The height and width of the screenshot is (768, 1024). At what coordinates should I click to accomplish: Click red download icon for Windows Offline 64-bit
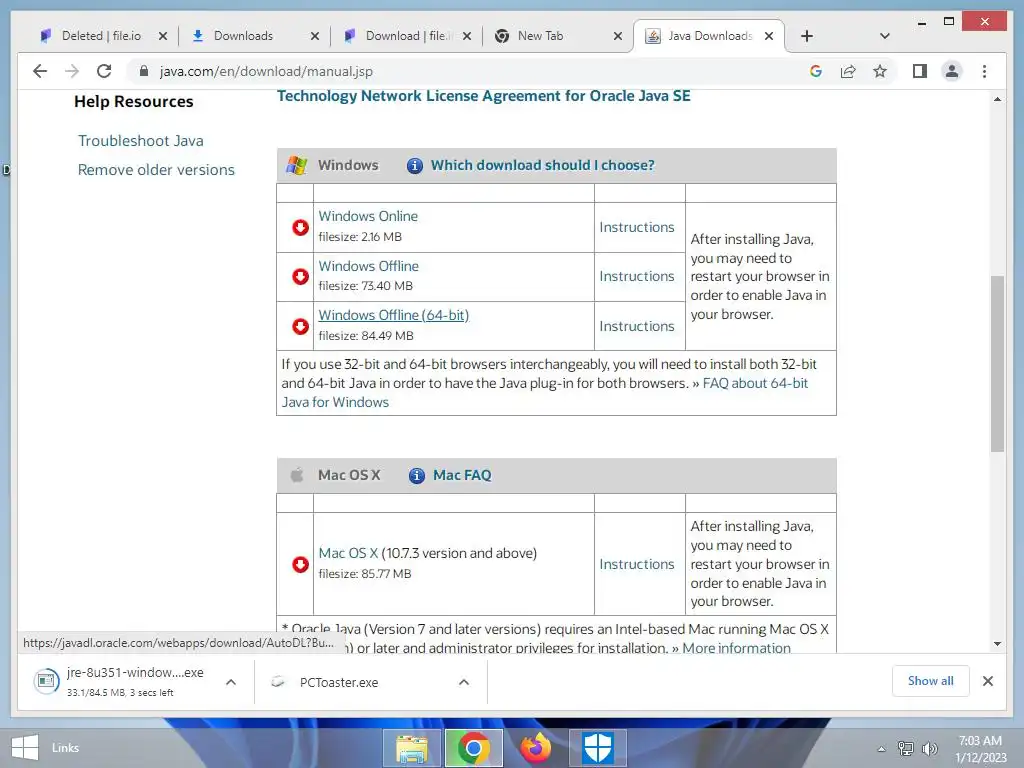click(300, 326)
